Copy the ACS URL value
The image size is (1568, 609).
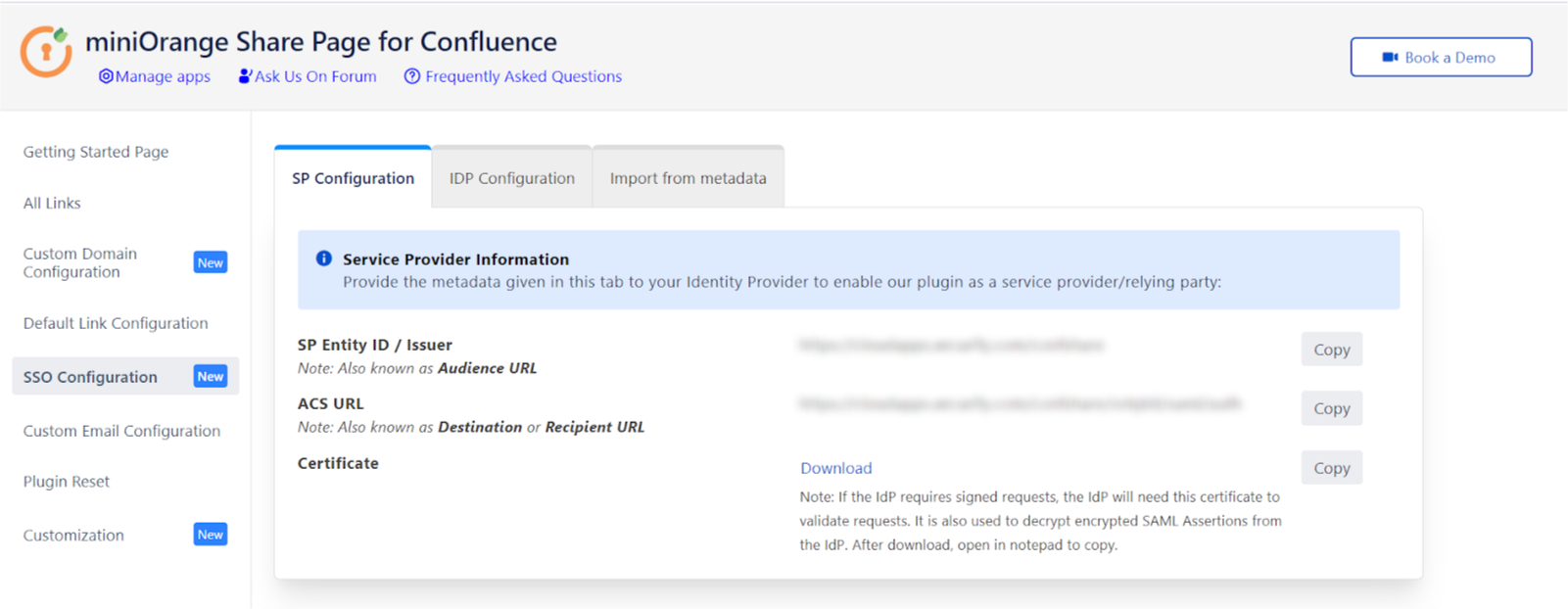click(1332, 408)
